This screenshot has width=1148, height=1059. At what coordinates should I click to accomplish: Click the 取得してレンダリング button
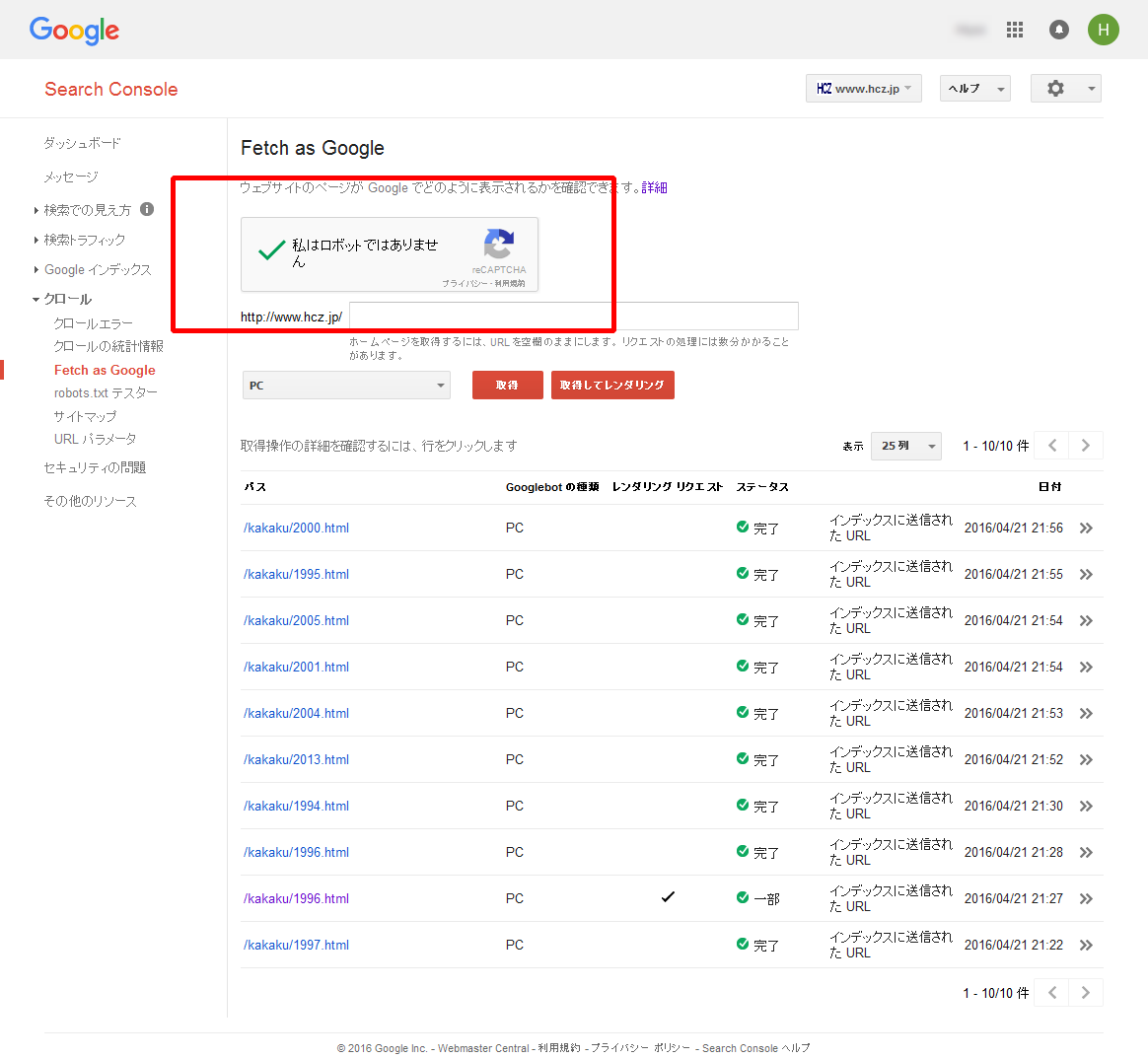pyautogui.click(x=612, y=385)
